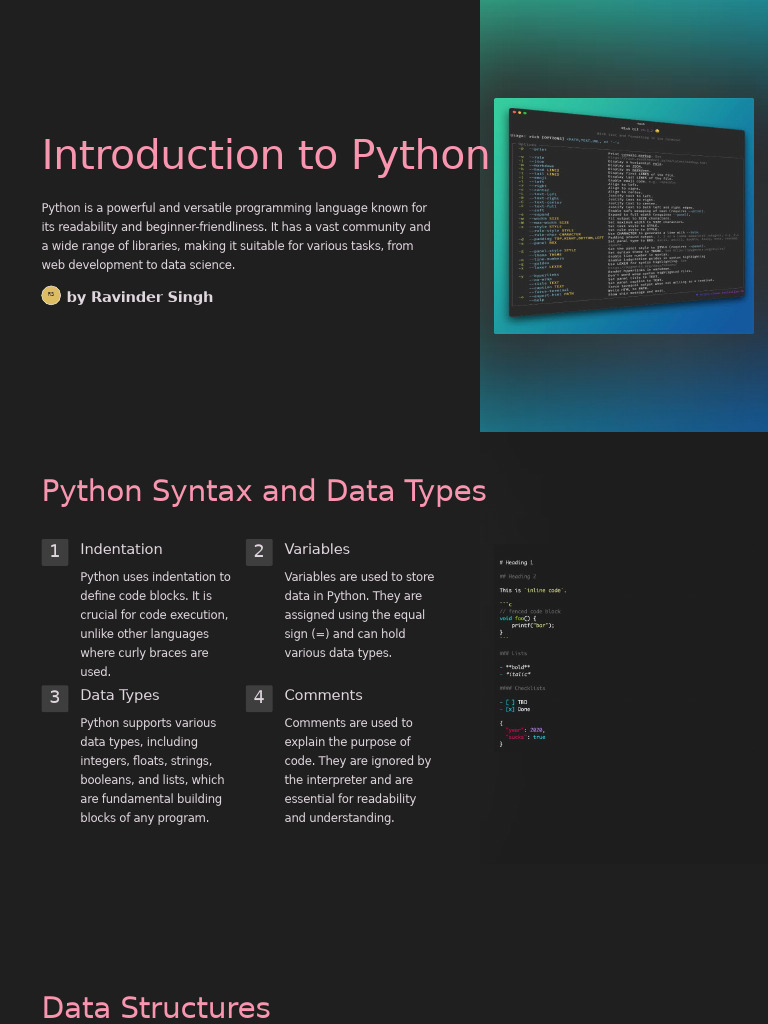768x1024 pixels.
Task: Click the number 2 badge next to Variables
Action: click(259, 552)
